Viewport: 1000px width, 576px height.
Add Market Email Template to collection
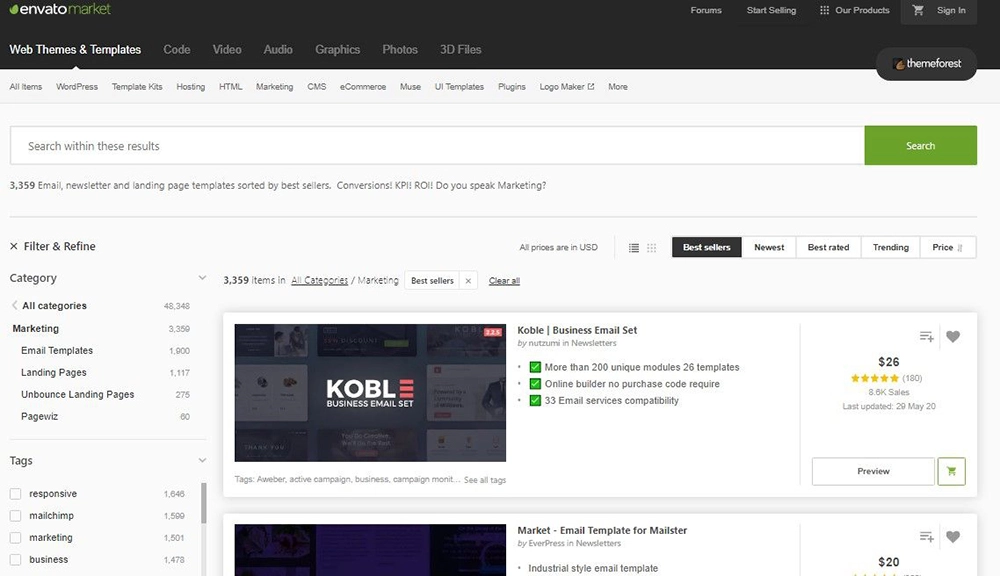926,536
